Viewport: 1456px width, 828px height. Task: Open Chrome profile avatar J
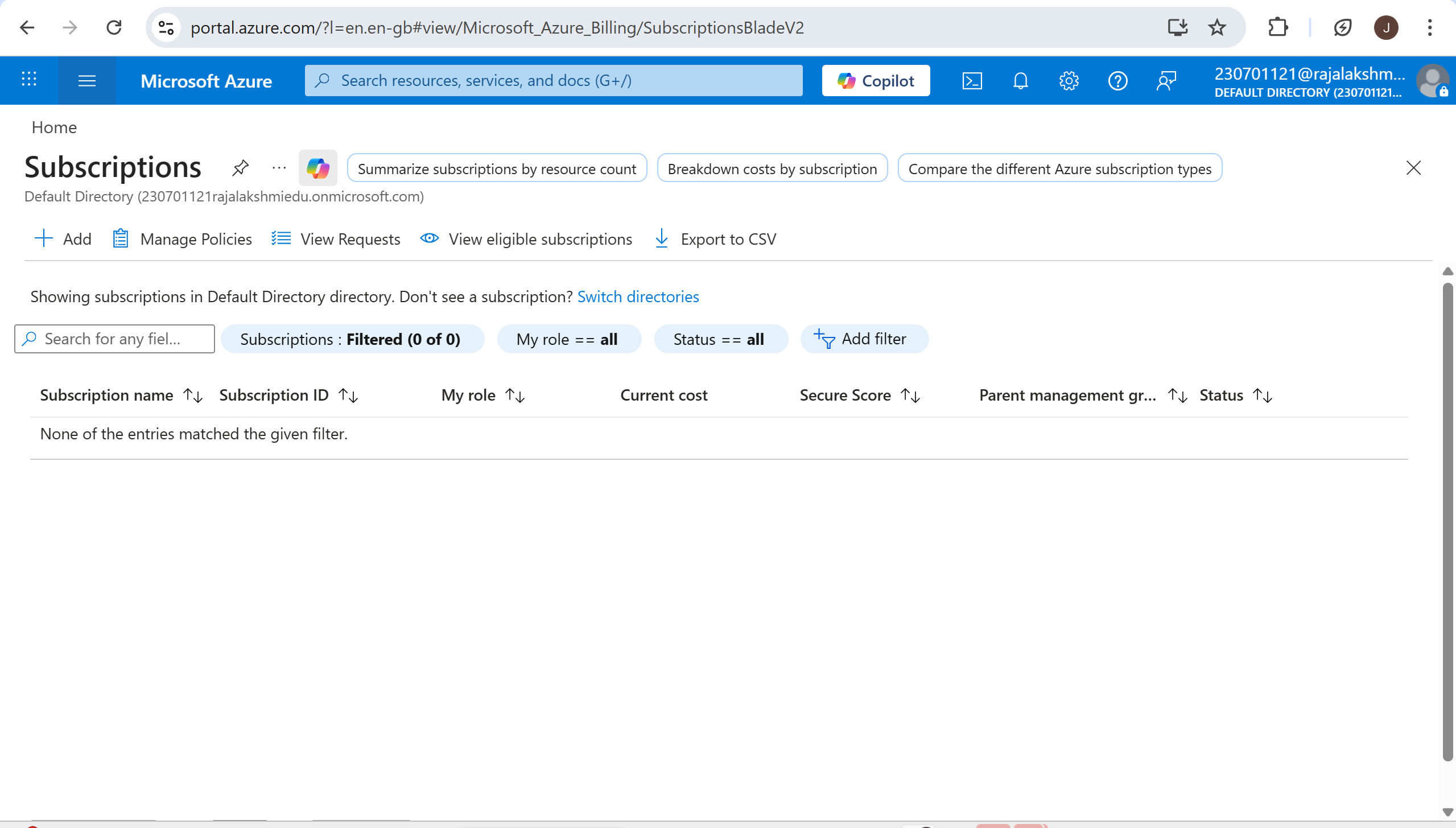1386,27
